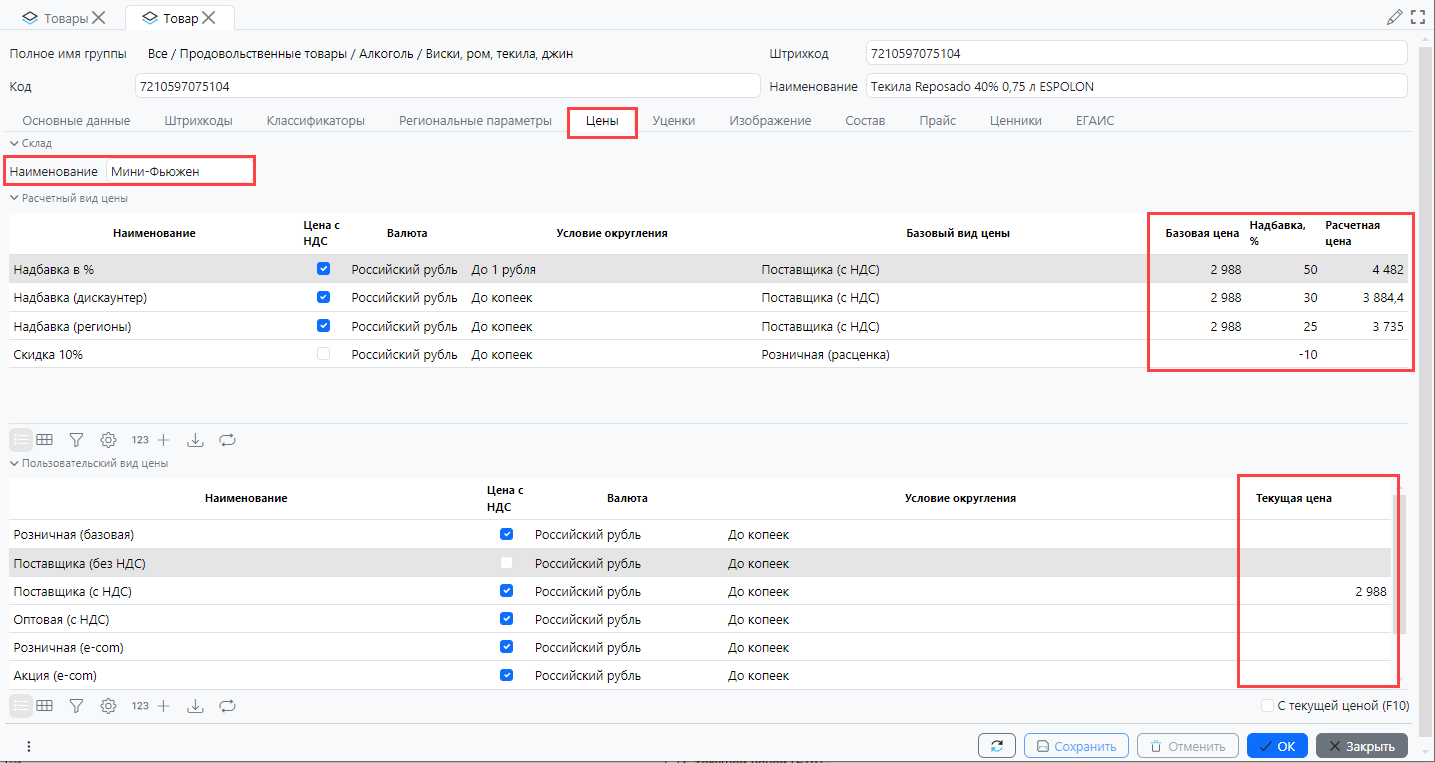Click the refresh button left of Сохранить
The image size is (1435, 763).
(x=996, y=746)
